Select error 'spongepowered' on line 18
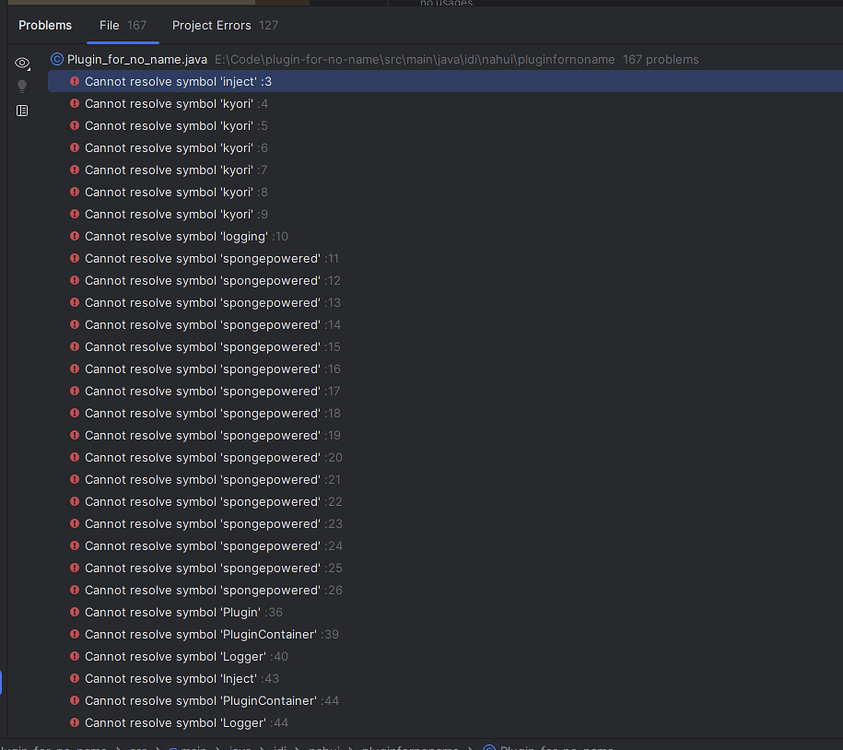The height and width of the screenshot is (750, 843). pyautogui.click(x=446, y=413)
